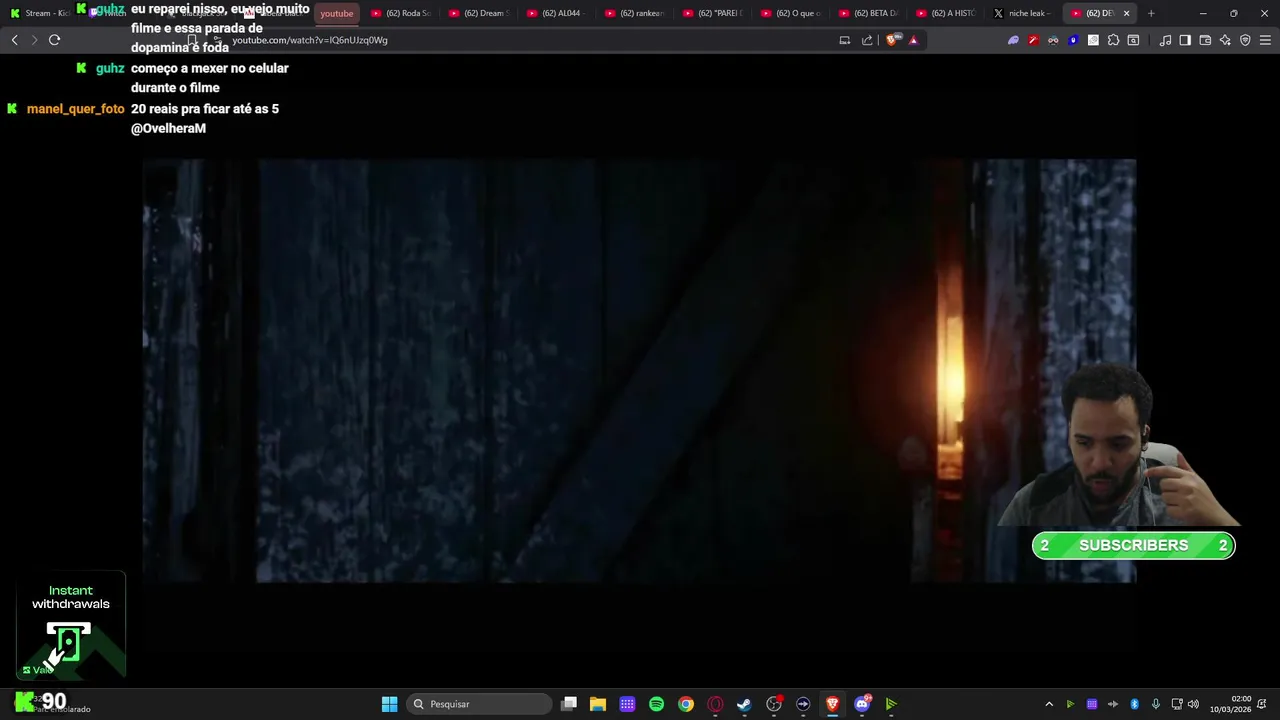Click the 'Pesquisar' taskbar search box
Screen dimensions: 1280x720
[x=481, y=704]
